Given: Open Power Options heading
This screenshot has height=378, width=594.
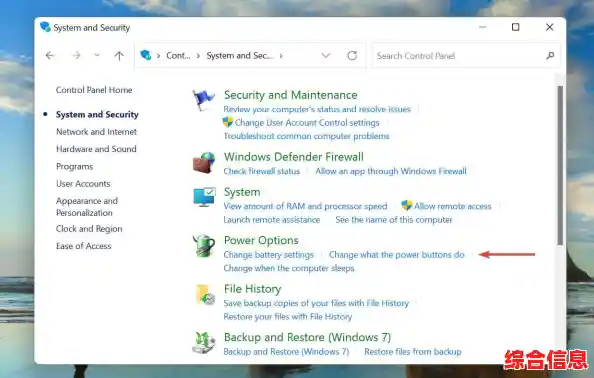Looking at the screenshot, I should 261,240.
